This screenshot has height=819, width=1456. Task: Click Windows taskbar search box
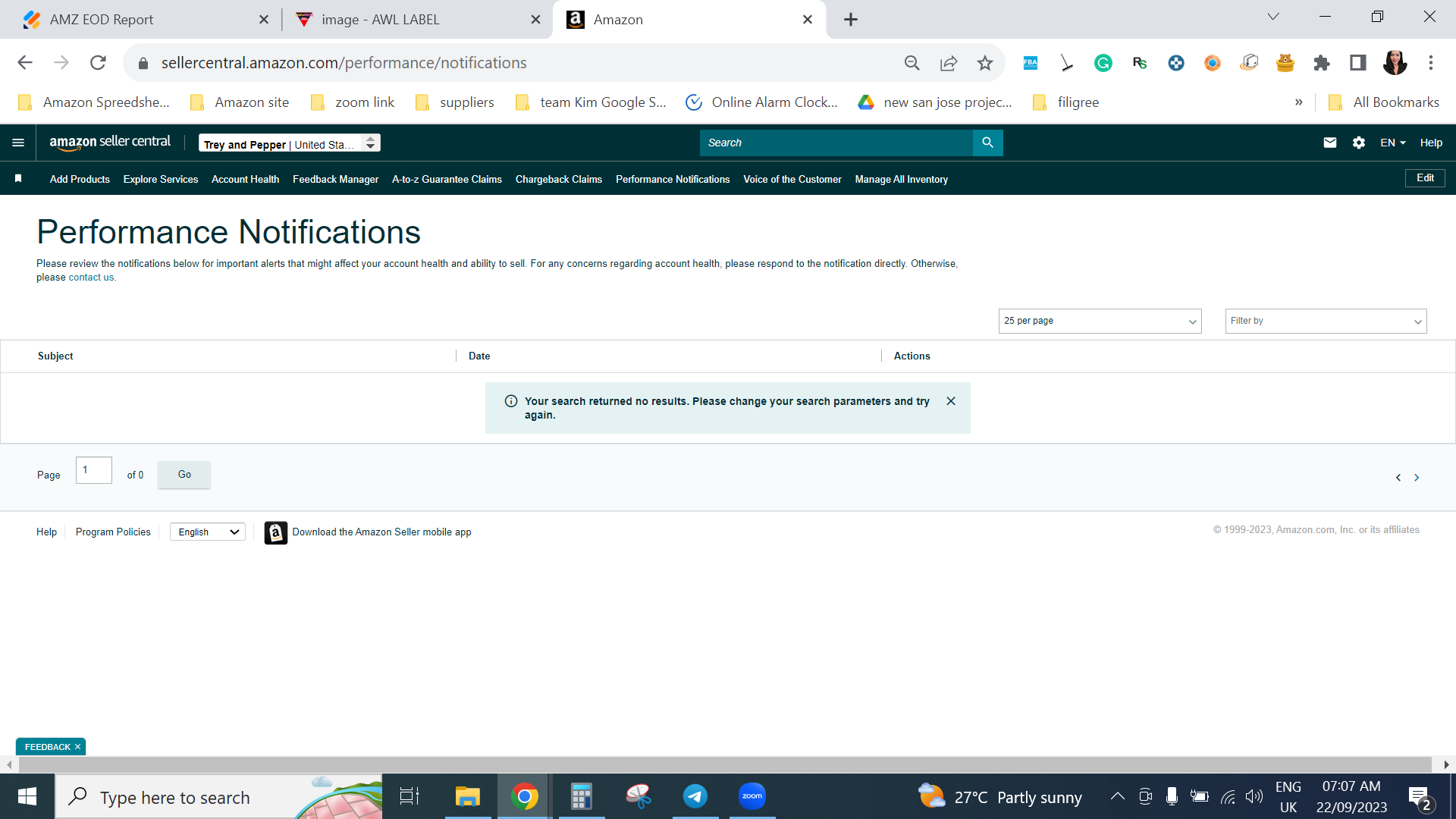218,796
